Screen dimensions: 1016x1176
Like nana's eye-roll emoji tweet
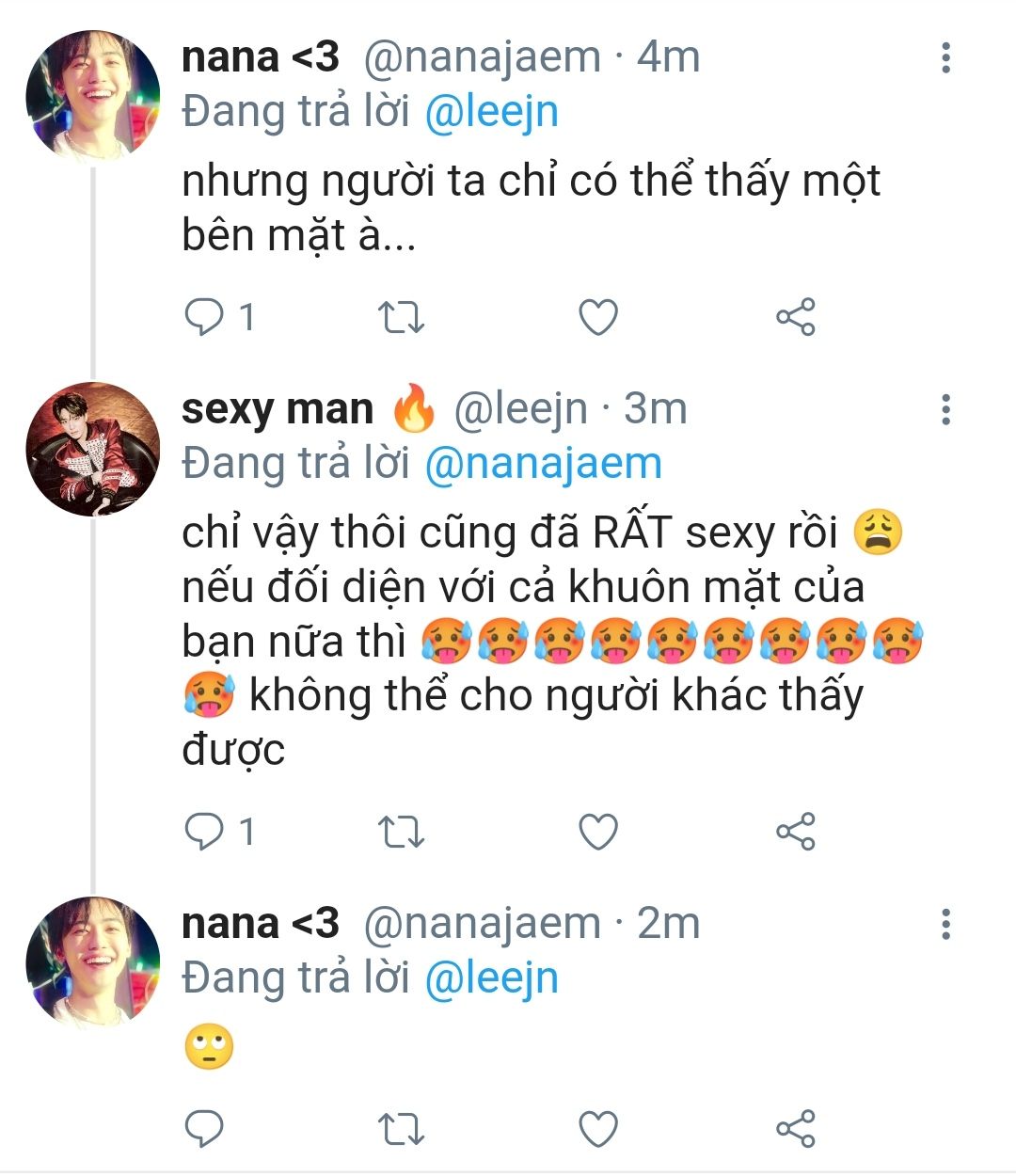coord(597,1128)
